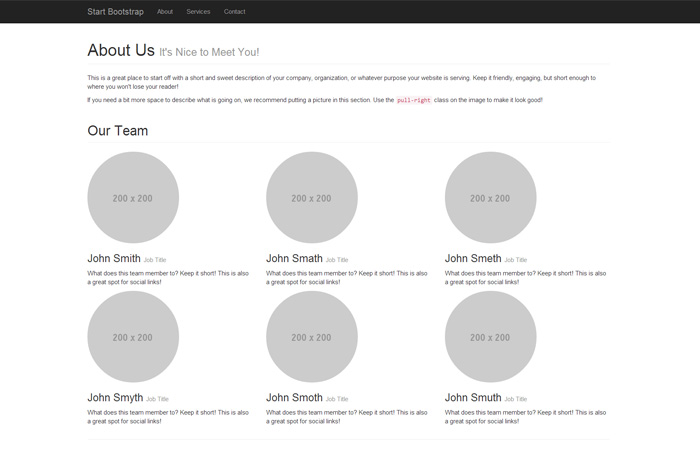Click the paragraph starting 'This is a great place'
The width and height of the screenshot is (700, 450).
pos(342,82)
